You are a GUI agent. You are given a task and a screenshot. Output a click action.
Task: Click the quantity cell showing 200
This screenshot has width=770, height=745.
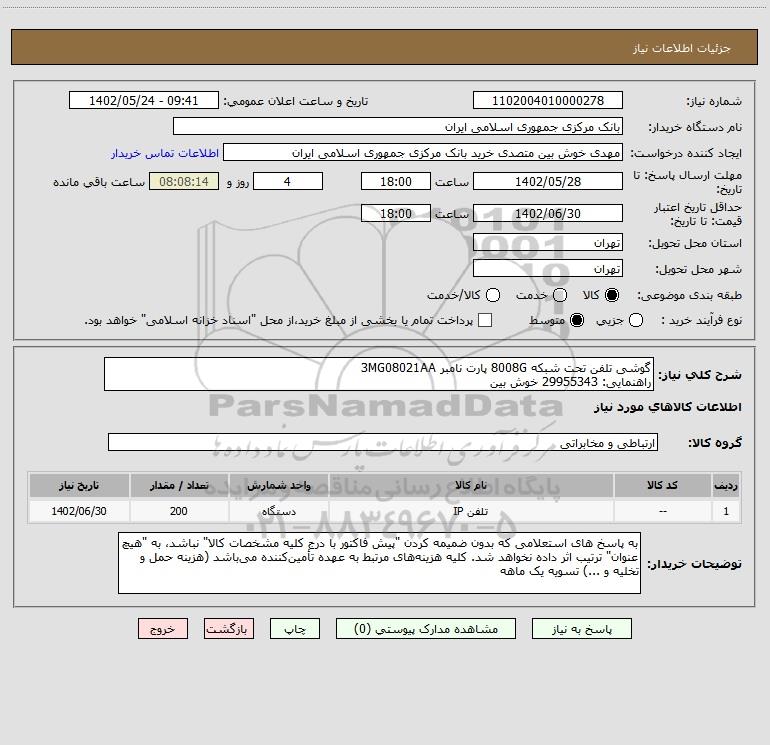pyautogui.click(x=179, y=511)
